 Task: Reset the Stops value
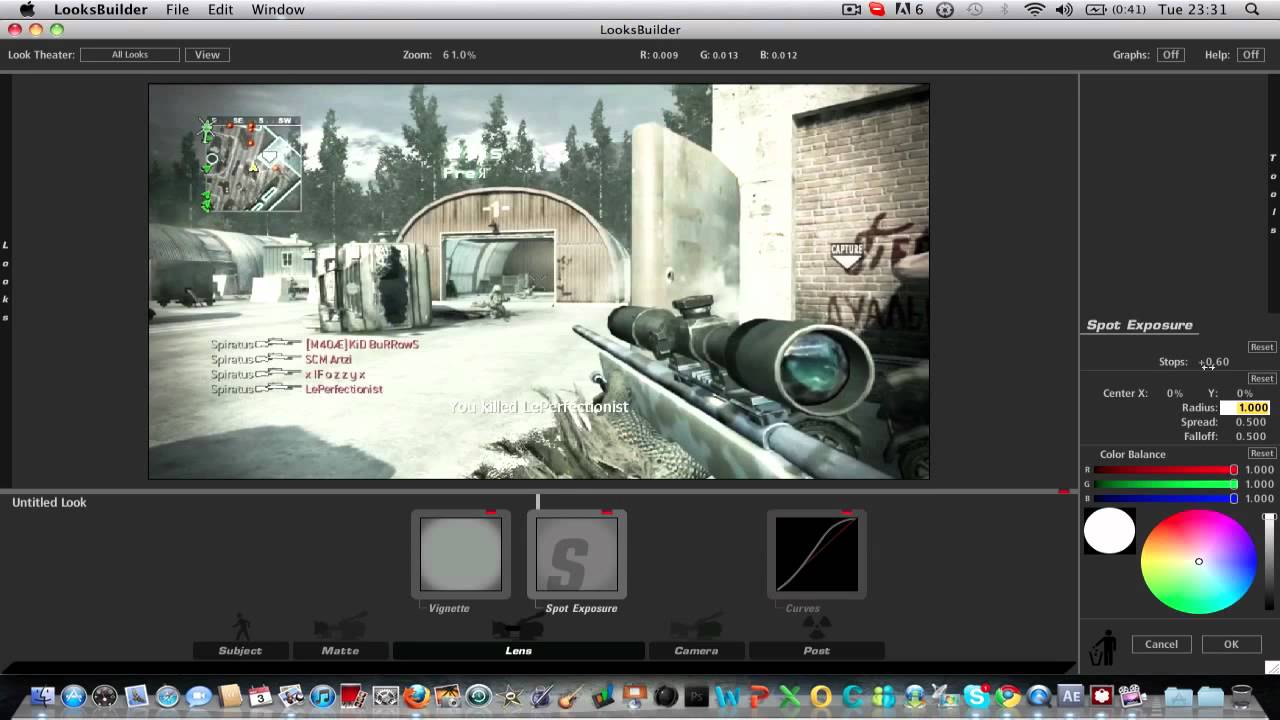[x=1262, y=347]
